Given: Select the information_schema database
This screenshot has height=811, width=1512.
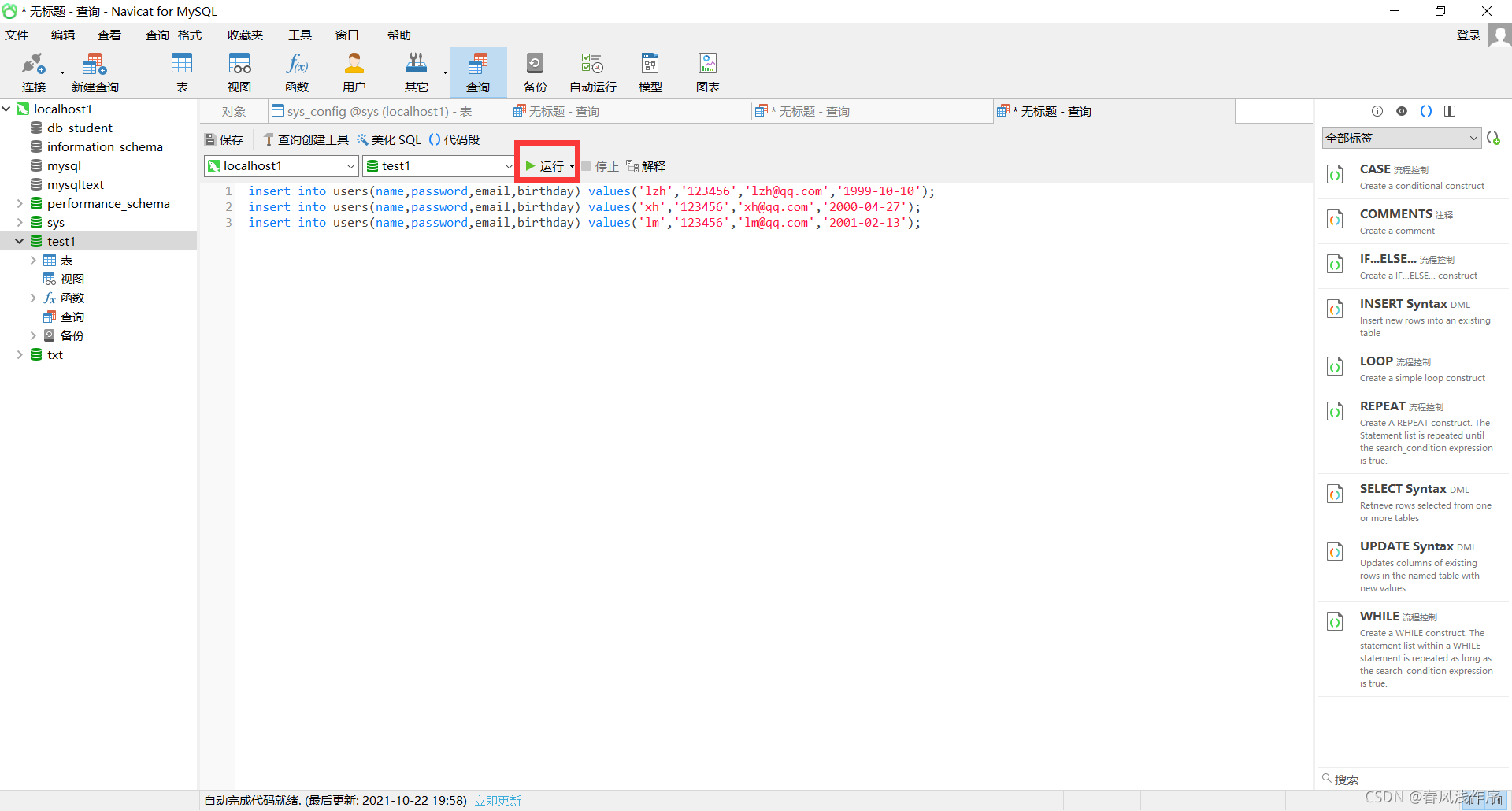Looking at the screenshot, I should [105, 146].
